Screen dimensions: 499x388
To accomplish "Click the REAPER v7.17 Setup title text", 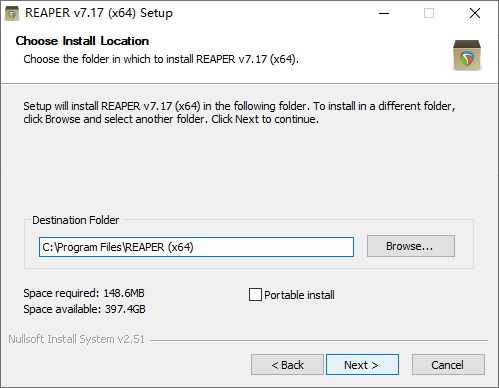I will 99,13.
